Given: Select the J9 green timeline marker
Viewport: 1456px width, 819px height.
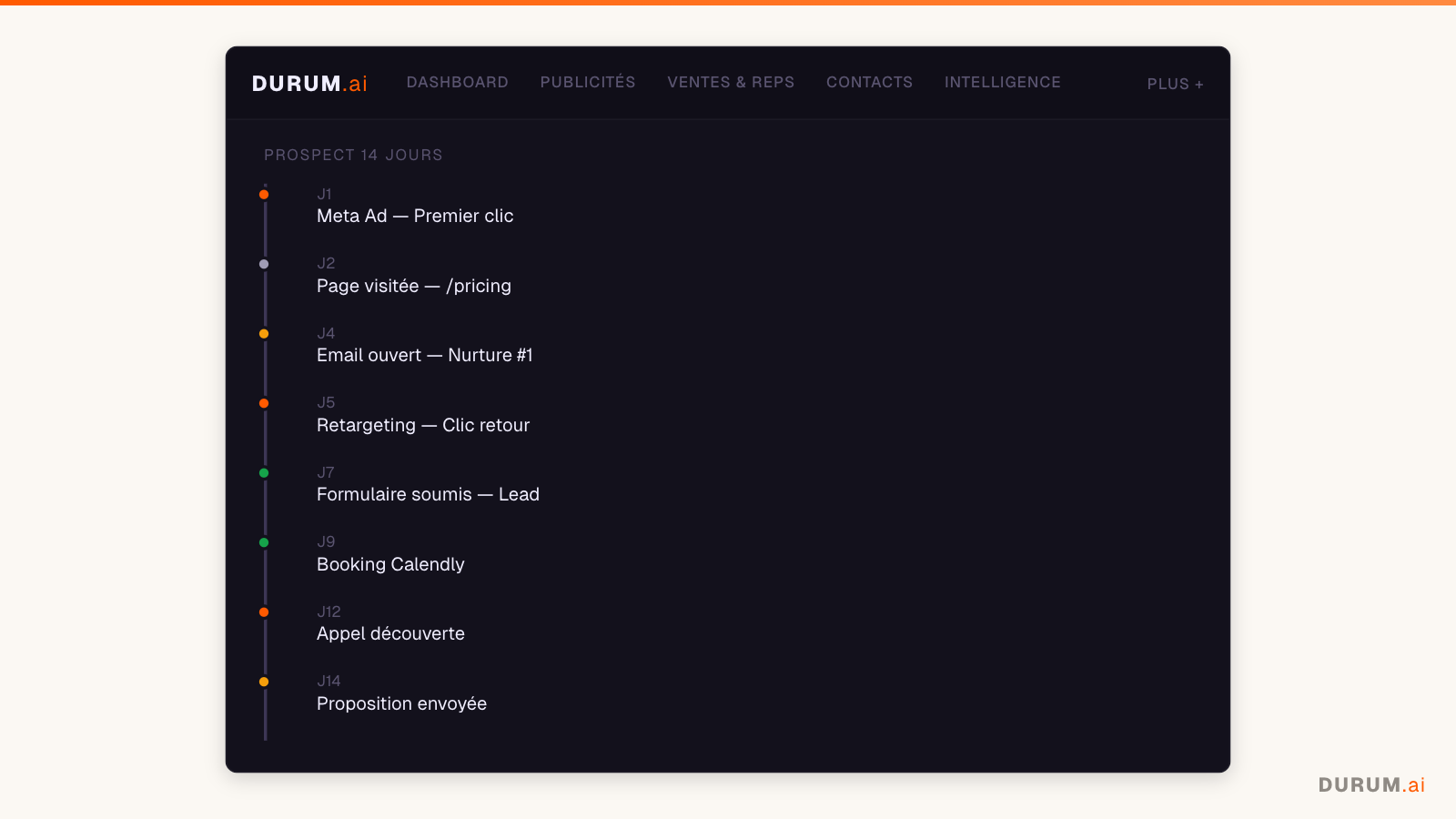Looking at the screenshot, I should click(264, 542).
